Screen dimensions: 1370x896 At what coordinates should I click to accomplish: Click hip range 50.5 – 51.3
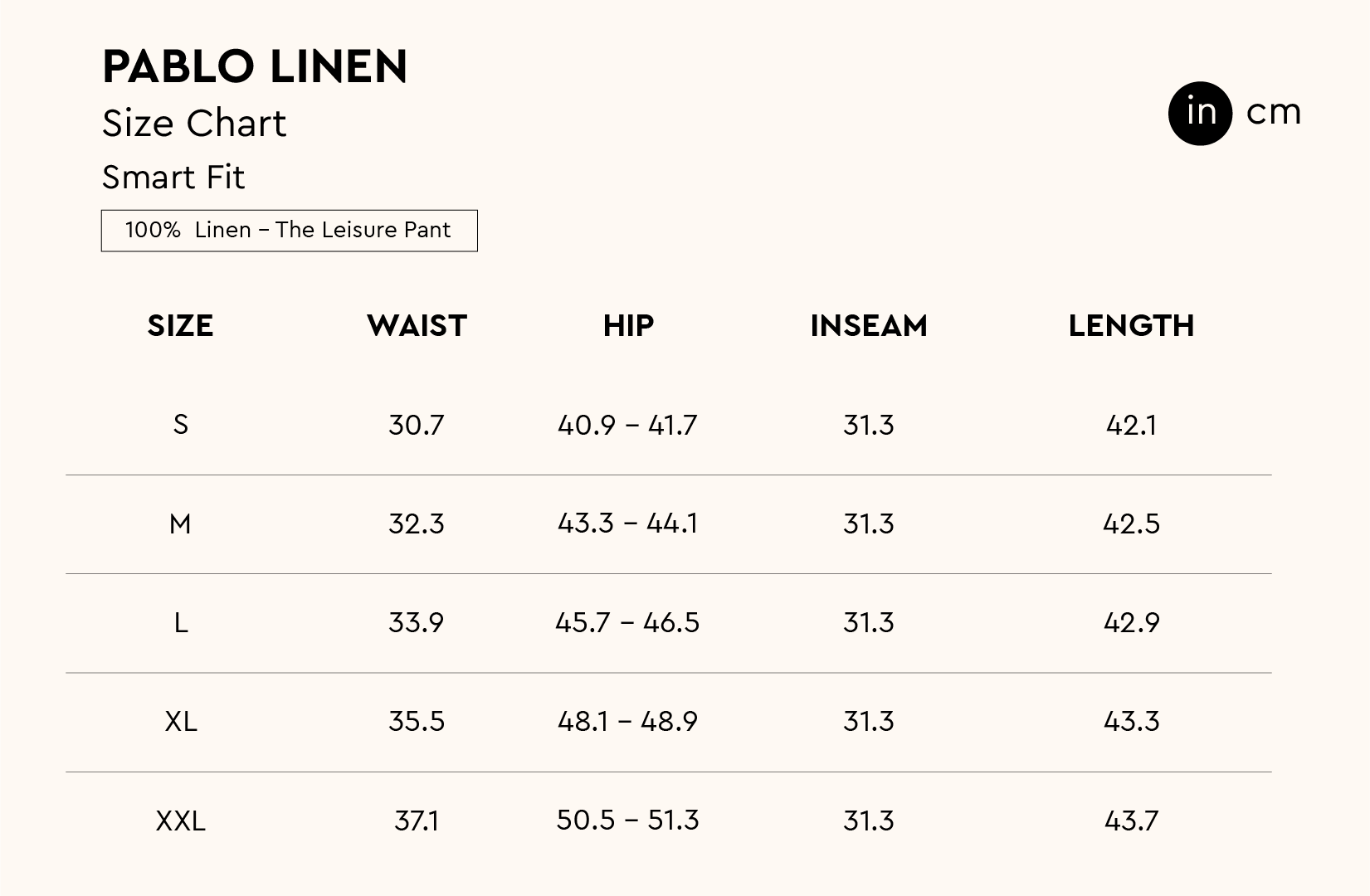tap(627, 821)
